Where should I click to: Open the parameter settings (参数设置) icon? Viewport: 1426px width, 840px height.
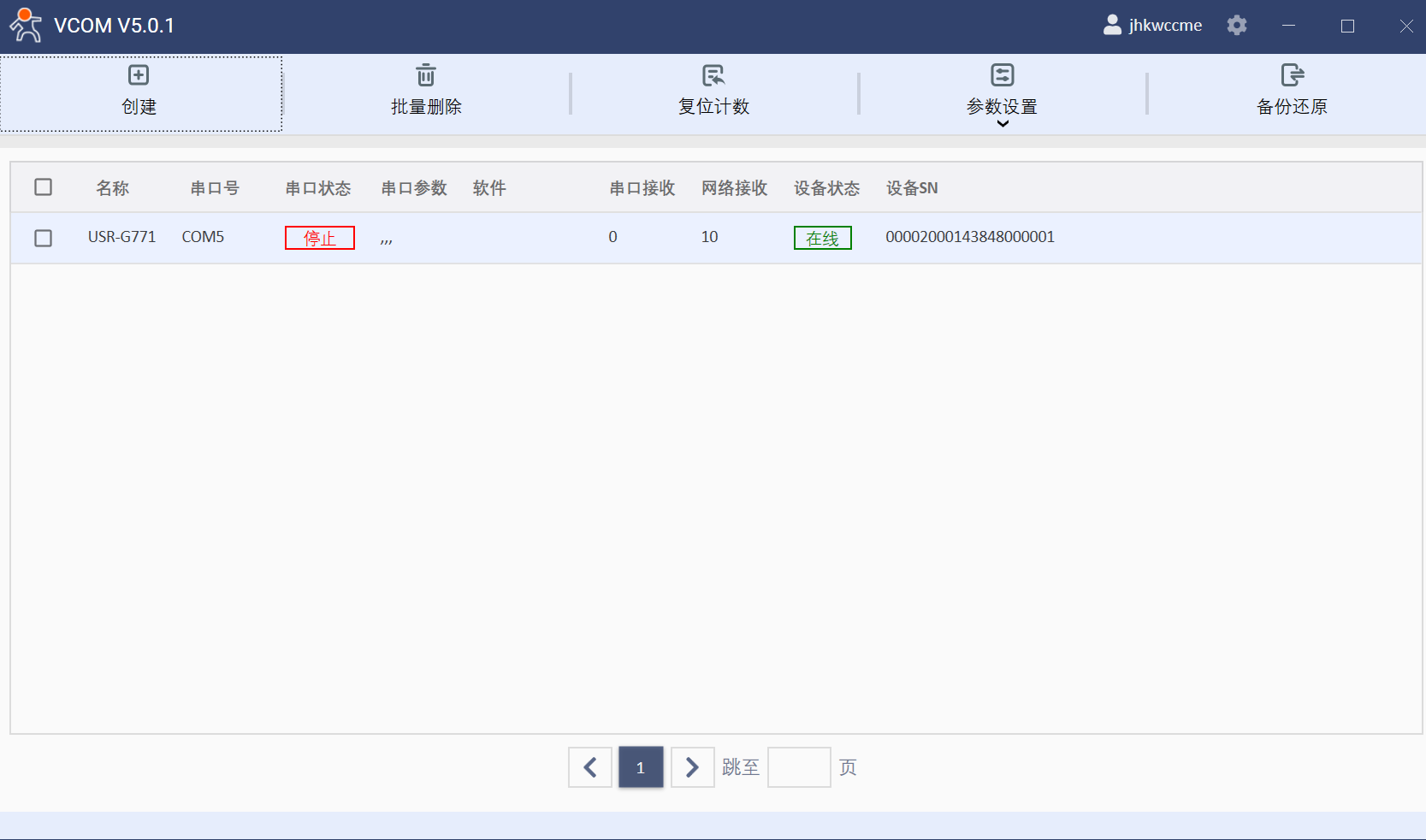coord(1002,75)
